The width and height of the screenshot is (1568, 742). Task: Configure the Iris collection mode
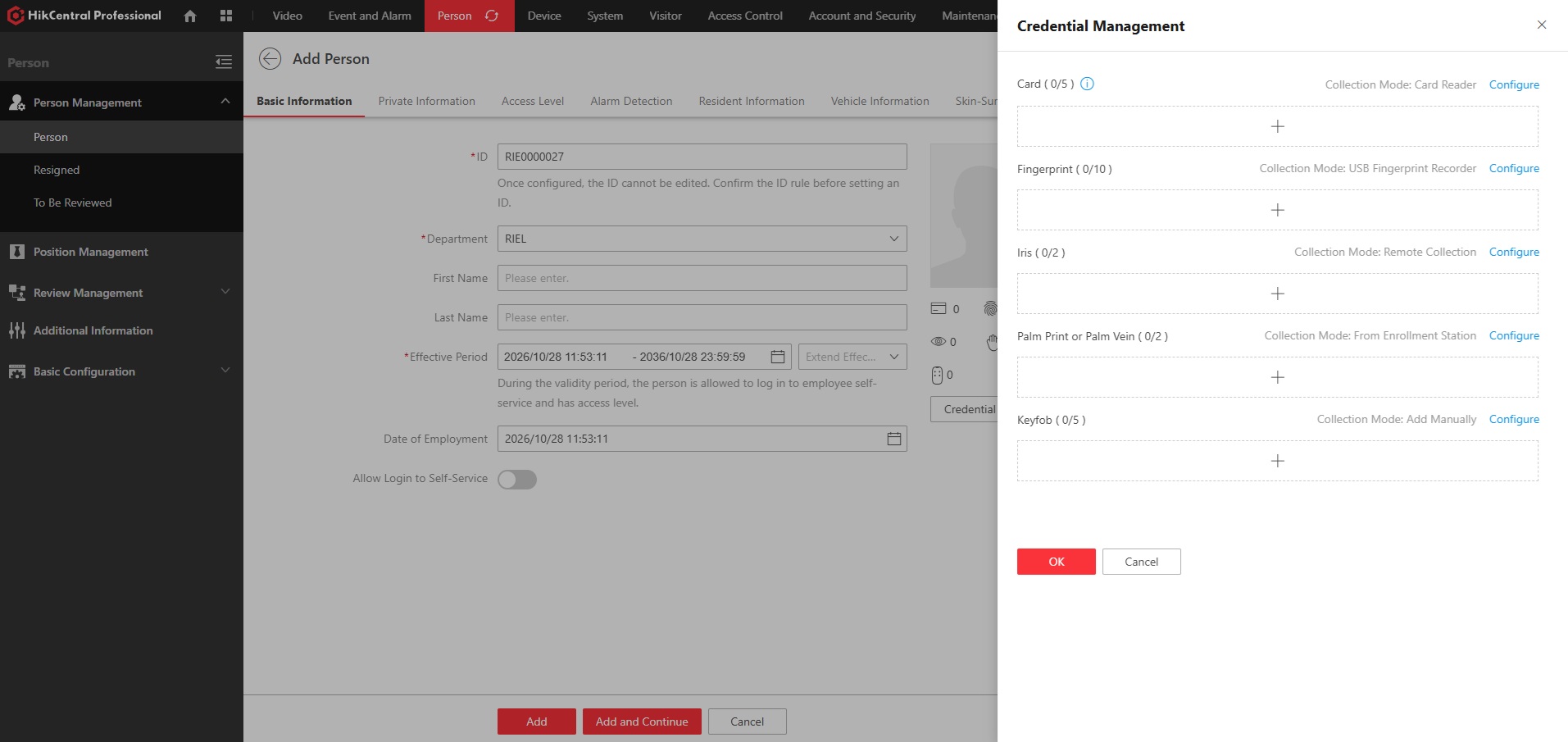(x=1514, y=252)
